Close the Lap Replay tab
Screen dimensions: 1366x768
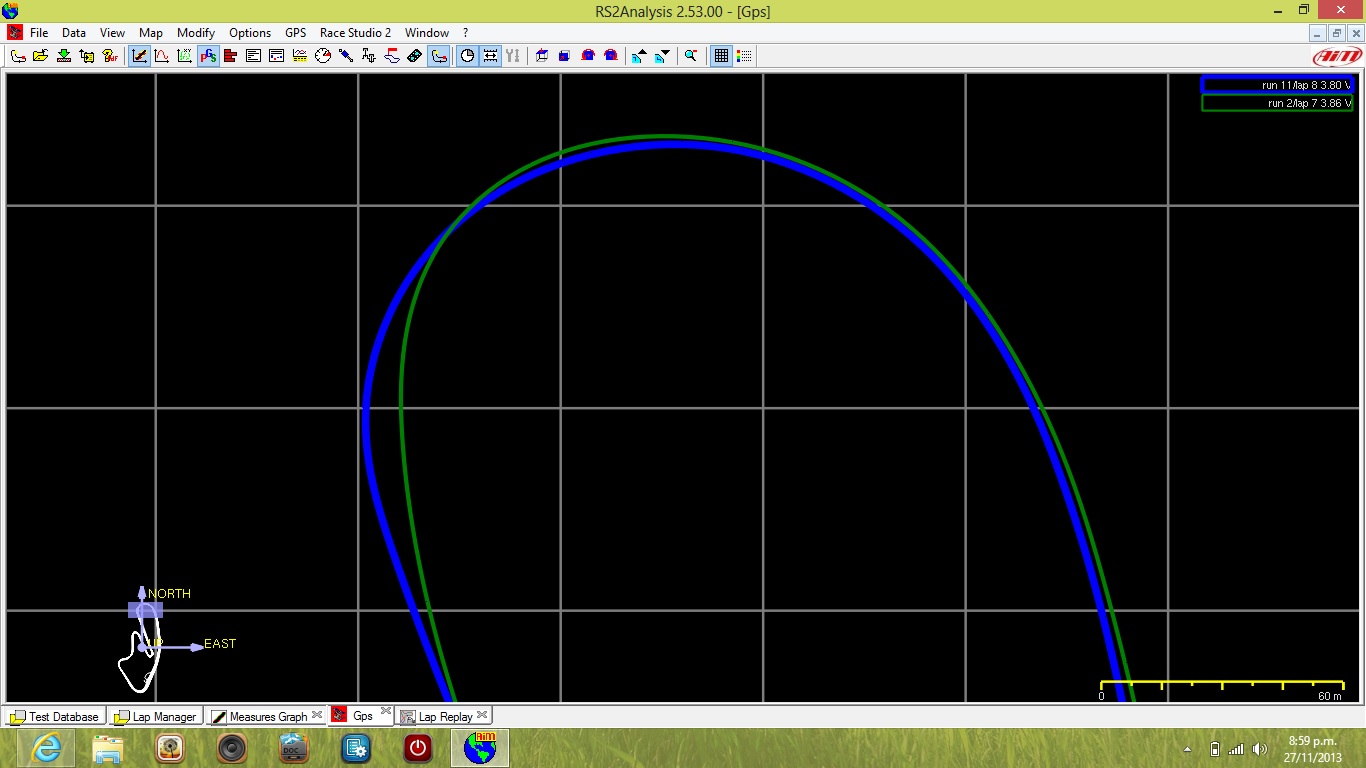tap(482, 715)
